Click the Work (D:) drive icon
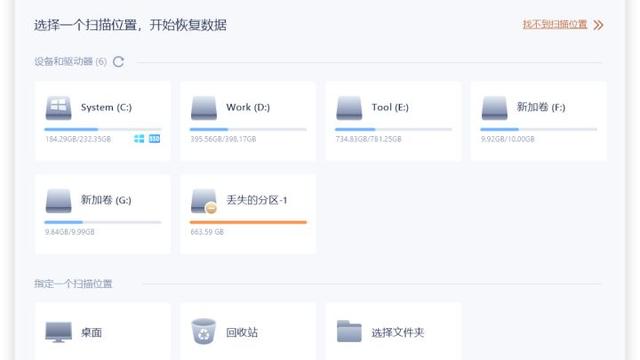Image resolution: width=640 pixels, height=360 pixels. [204, 108]
